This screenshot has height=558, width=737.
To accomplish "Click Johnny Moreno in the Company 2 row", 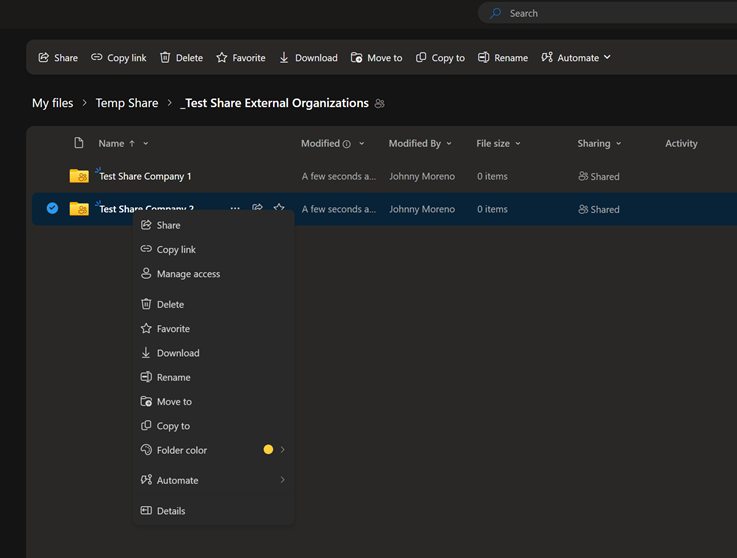I will [x=422, y=209].
